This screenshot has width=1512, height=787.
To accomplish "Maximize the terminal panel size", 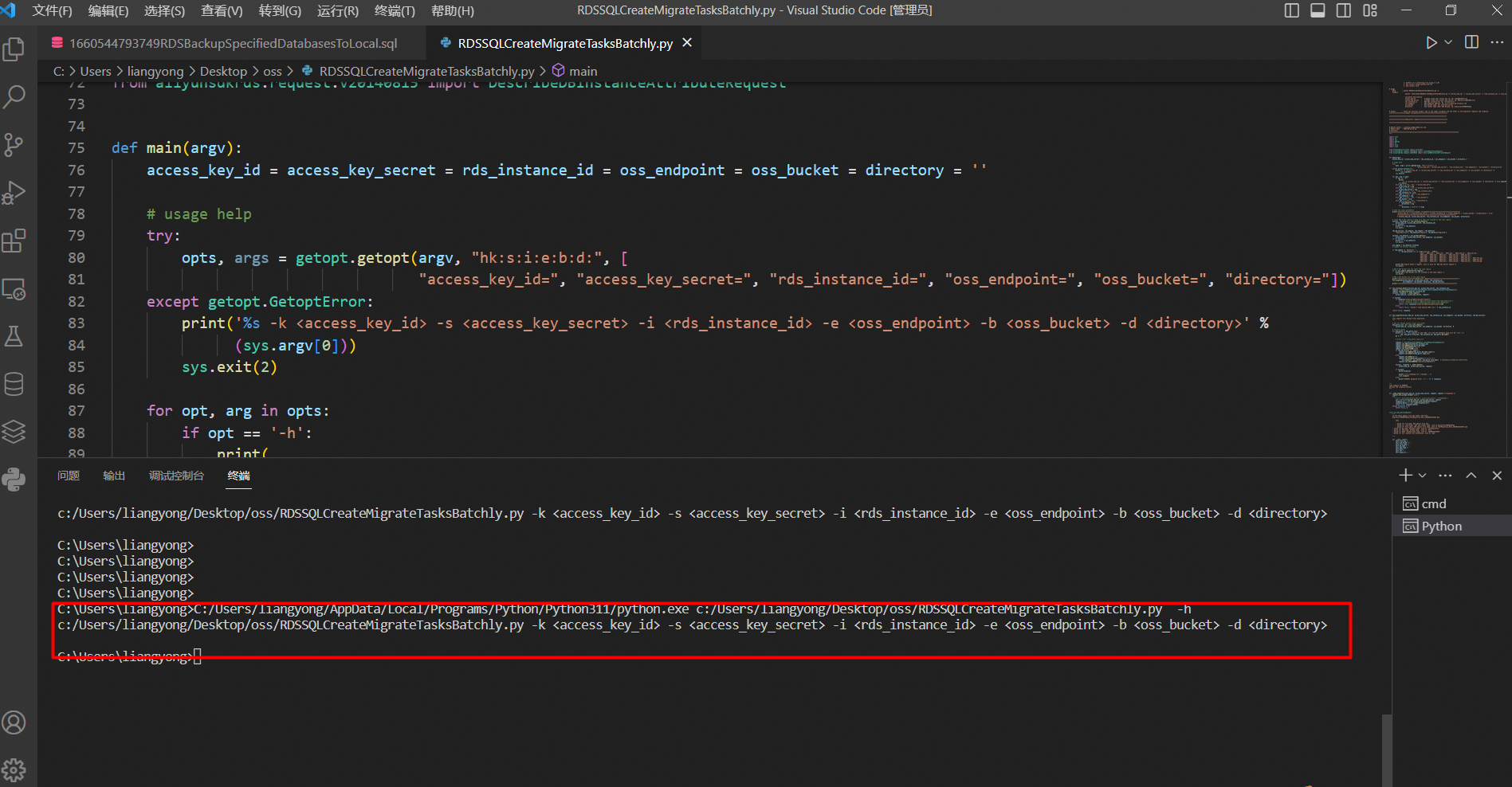I will click(1471, 476).
